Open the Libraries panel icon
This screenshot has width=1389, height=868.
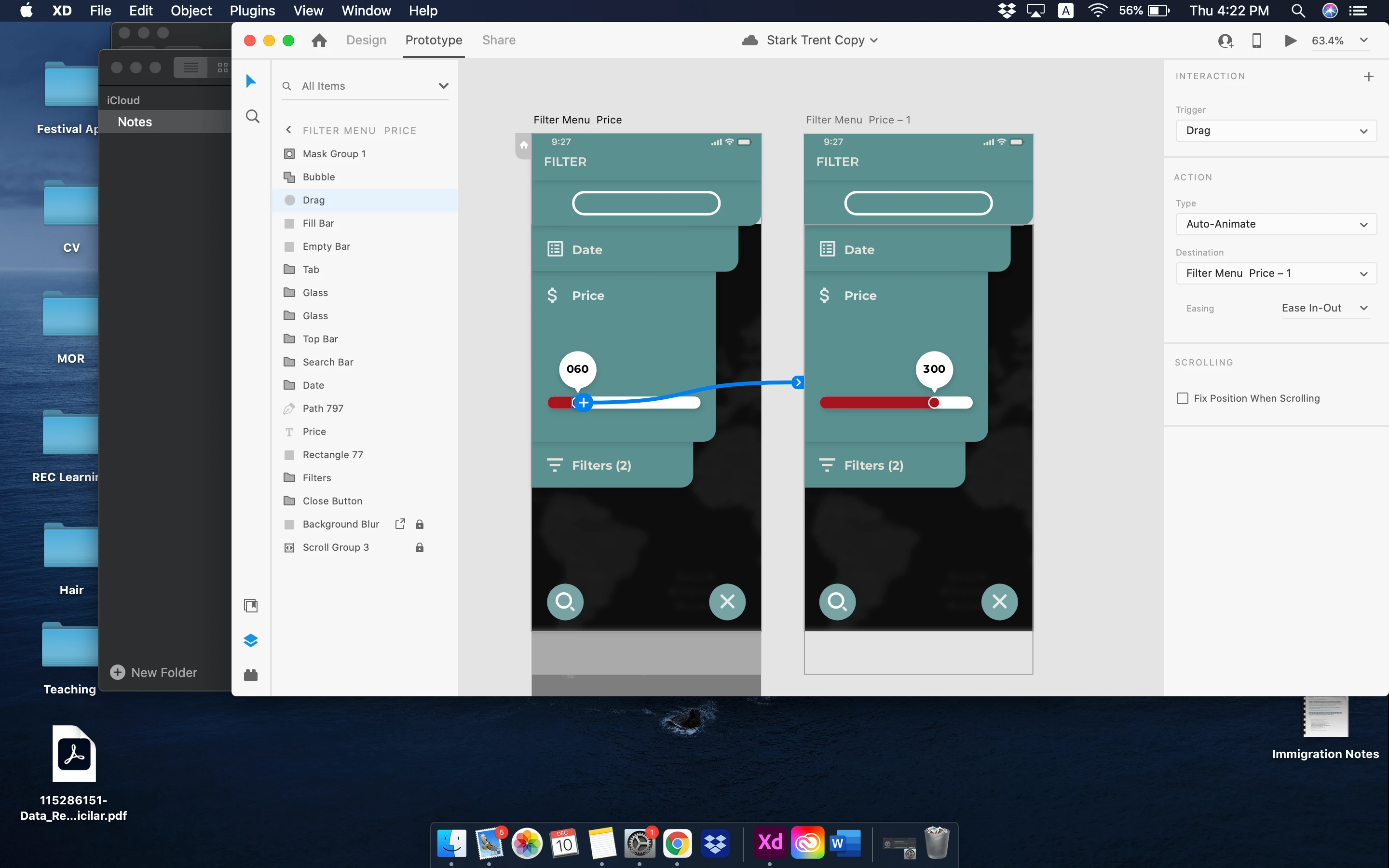251,606
